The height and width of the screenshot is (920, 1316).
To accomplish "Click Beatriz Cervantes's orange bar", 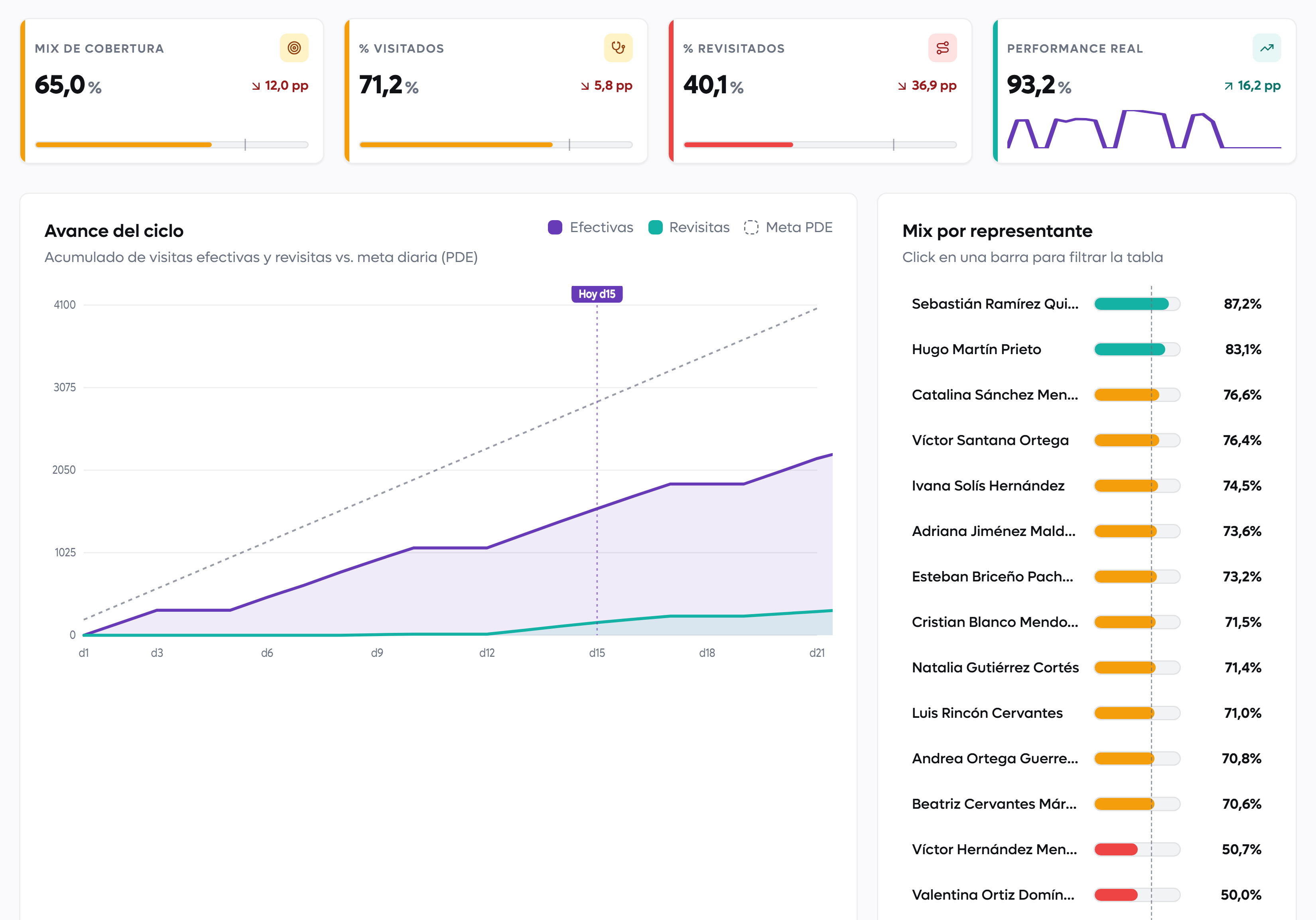I will click(1137, 804).
